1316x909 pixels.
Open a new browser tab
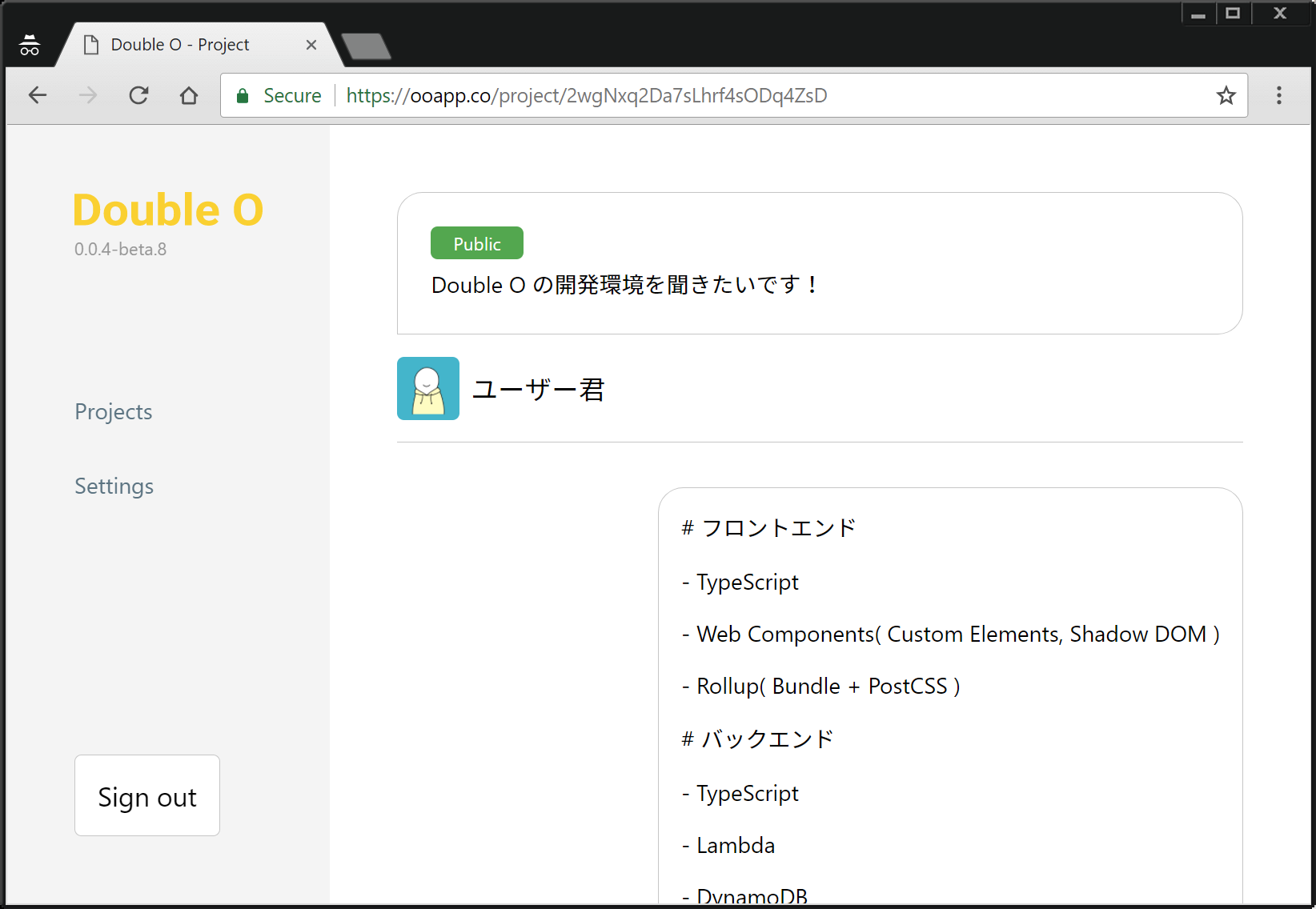(x=365, y=46)
